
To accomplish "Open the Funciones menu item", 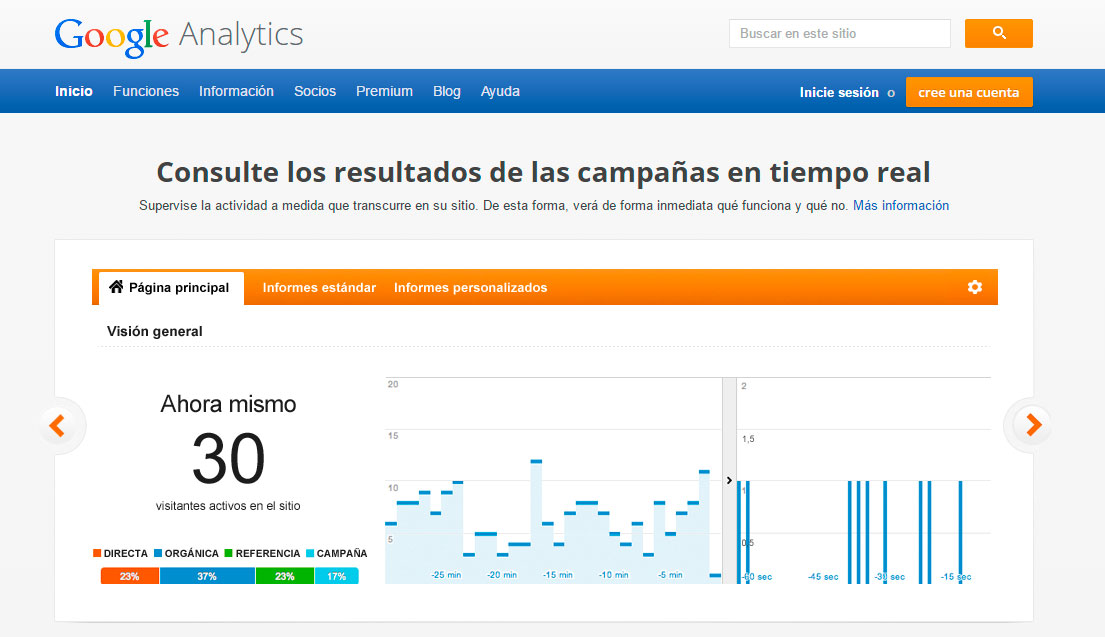I will click(146, 91).
